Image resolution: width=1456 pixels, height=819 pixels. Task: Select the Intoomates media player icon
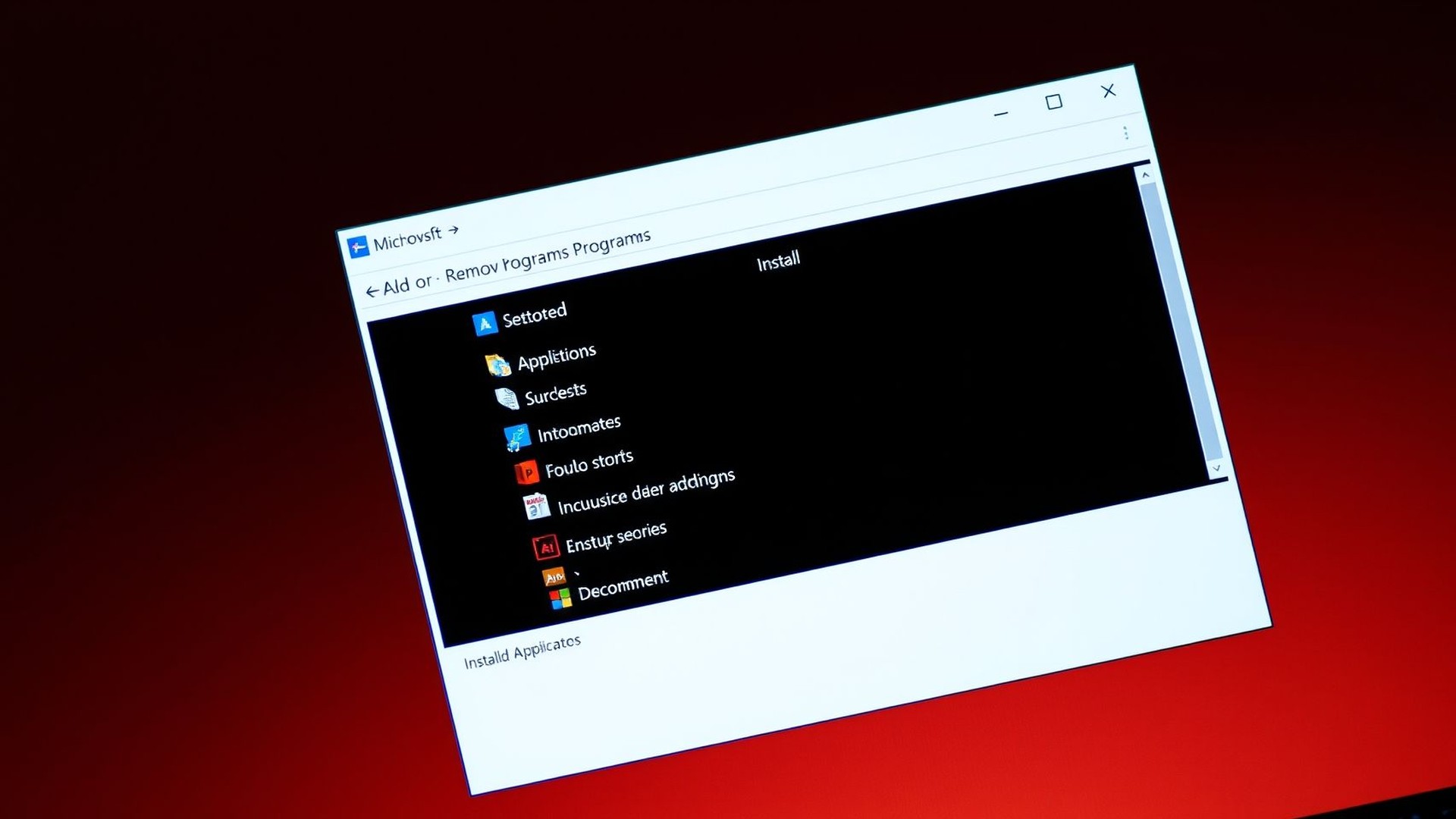click(518, 437)
